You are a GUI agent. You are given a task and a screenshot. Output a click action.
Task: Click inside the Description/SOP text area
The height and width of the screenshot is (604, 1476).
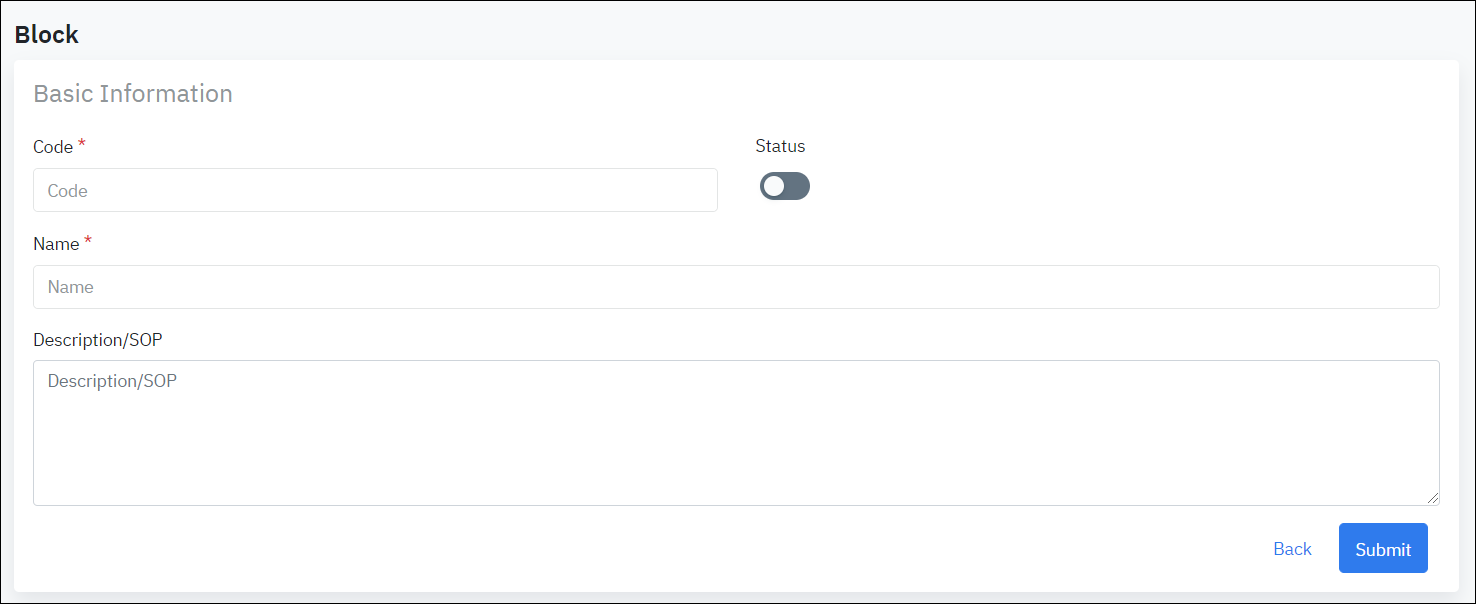[736, 440]
